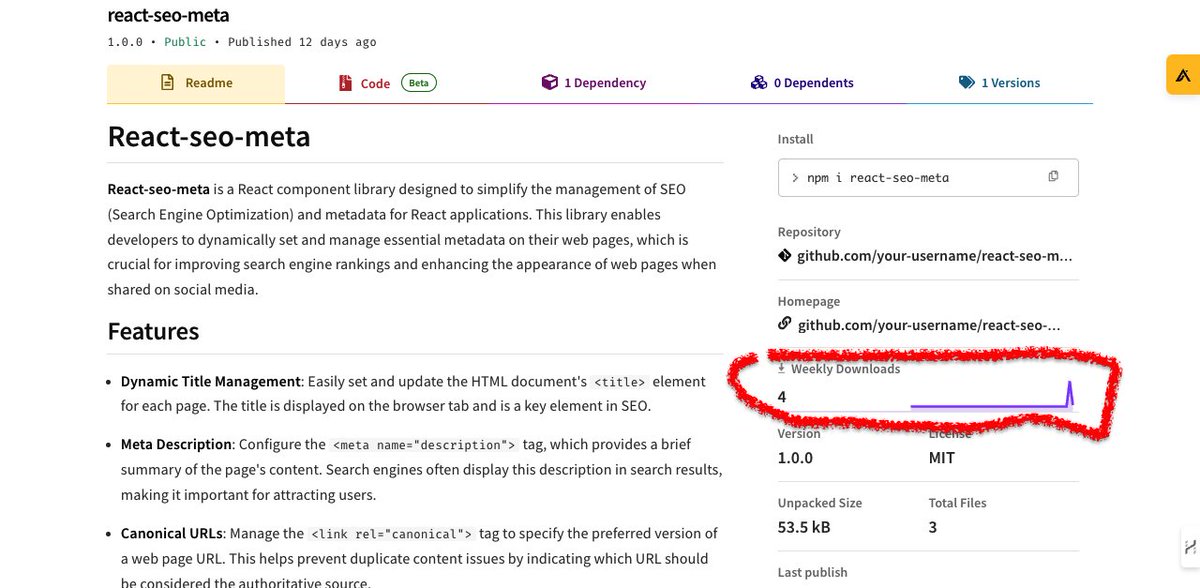1200x588 pixels.
Task: Click the small icon at right edge
Action: (1190, 546)
